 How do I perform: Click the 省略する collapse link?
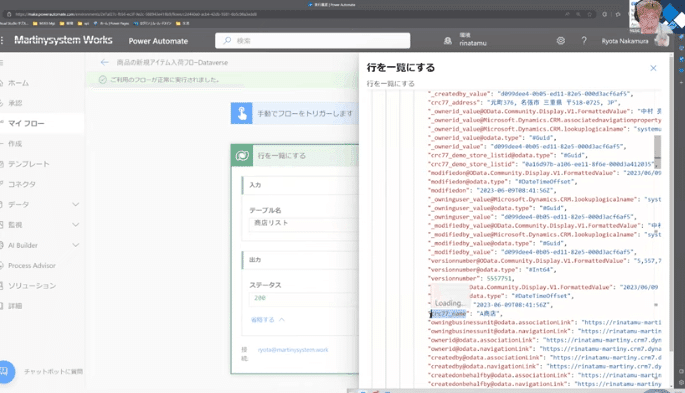click(x=267, y=320)
